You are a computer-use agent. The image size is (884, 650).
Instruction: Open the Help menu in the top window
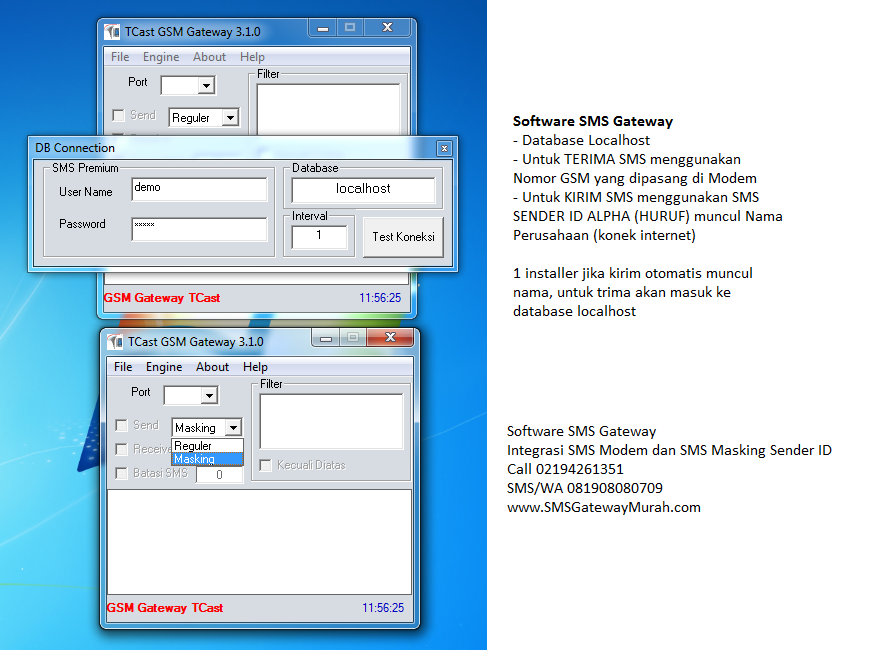(253, 57)
